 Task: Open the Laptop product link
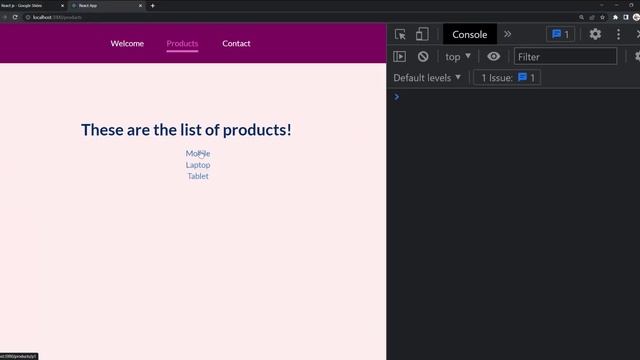(198, 165)
